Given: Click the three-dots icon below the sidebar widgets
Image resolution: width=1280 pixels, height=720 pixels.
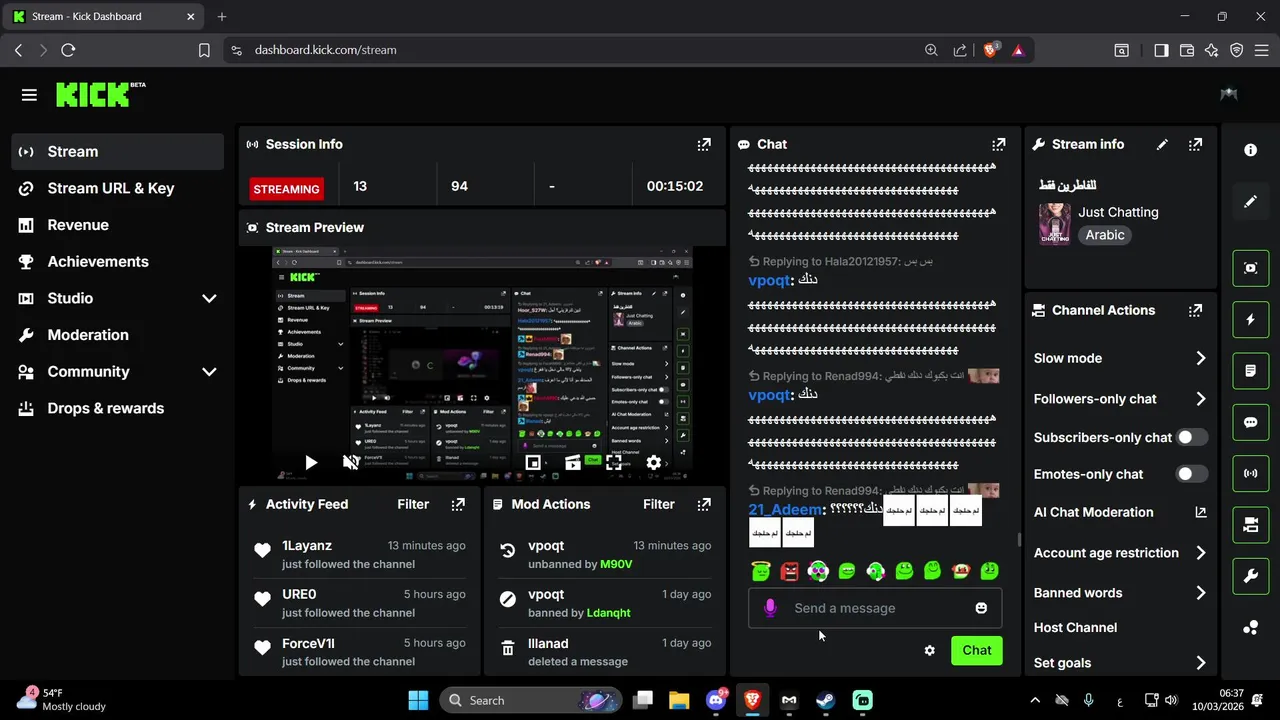Looking at the screenshot, I should (x=1250, y=627).
